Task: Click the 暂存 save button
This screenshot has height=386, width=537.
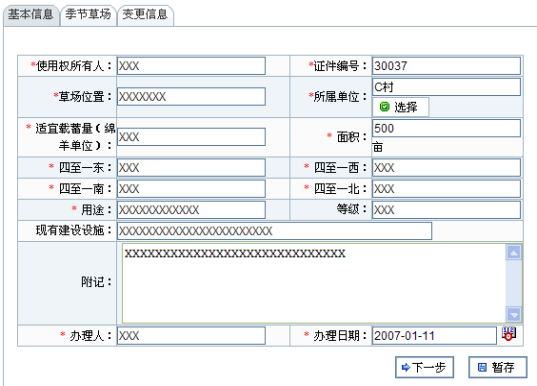Action: pyautogui.click(x=497, y=367)
